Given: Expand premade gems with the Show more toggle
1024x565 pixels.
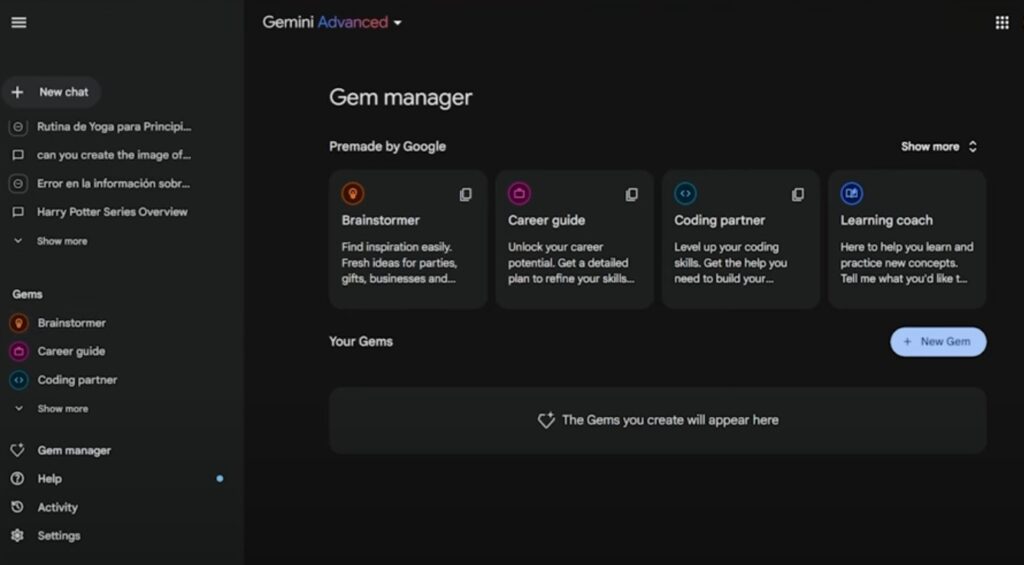Looking at the screenshot, I should [938, 146].
